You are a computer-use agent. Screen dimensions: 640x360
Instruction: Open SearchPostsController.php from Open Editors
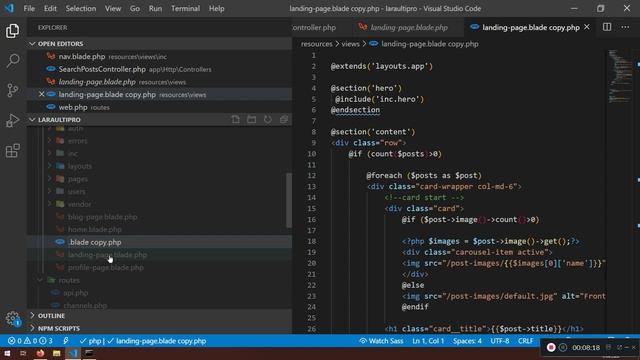point(102,69)
